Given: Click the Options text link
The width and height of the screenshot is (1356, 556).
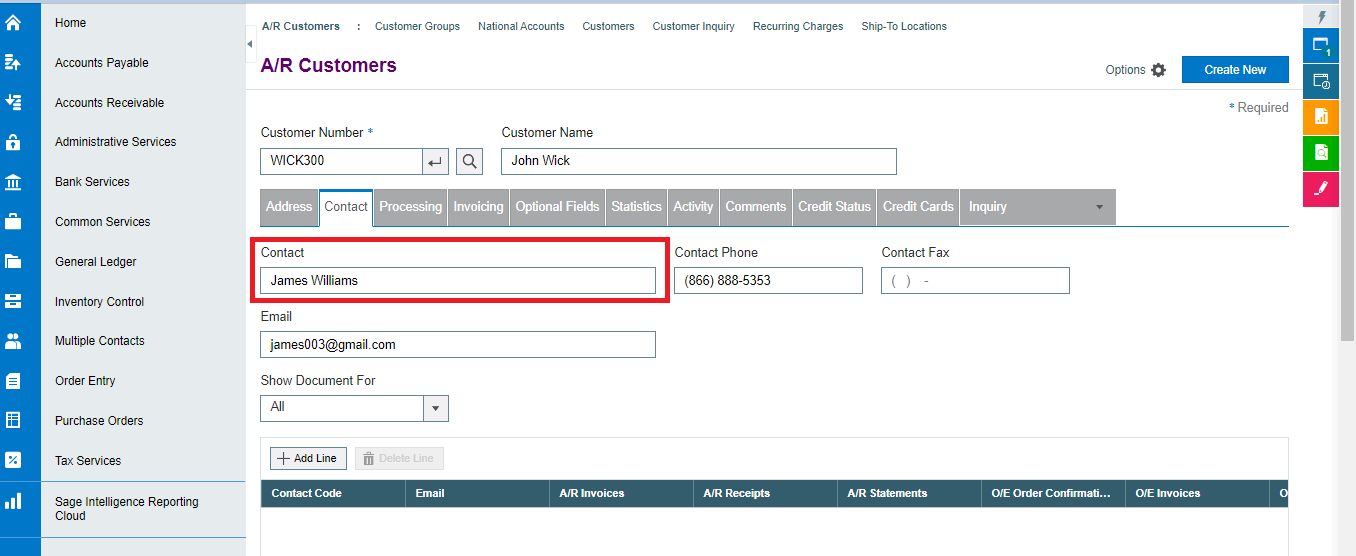Looking at the screenshot, I should (1125, 70).
